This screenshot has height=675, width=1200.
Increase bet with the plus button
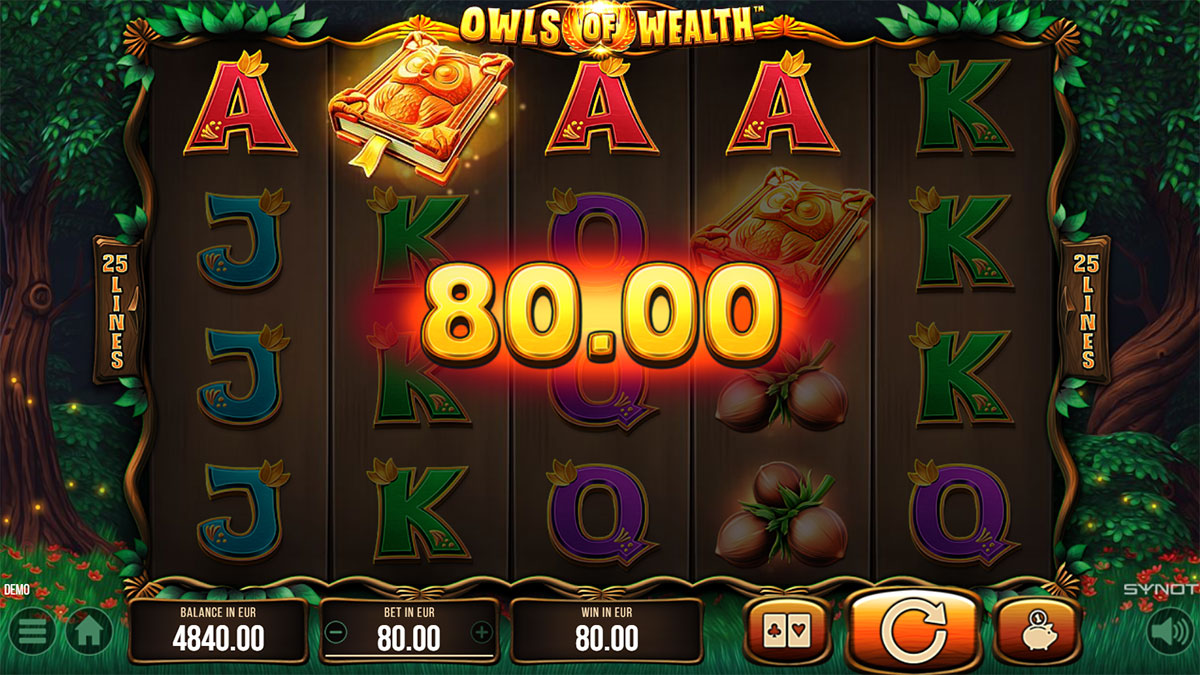click(x=482, y=632)
